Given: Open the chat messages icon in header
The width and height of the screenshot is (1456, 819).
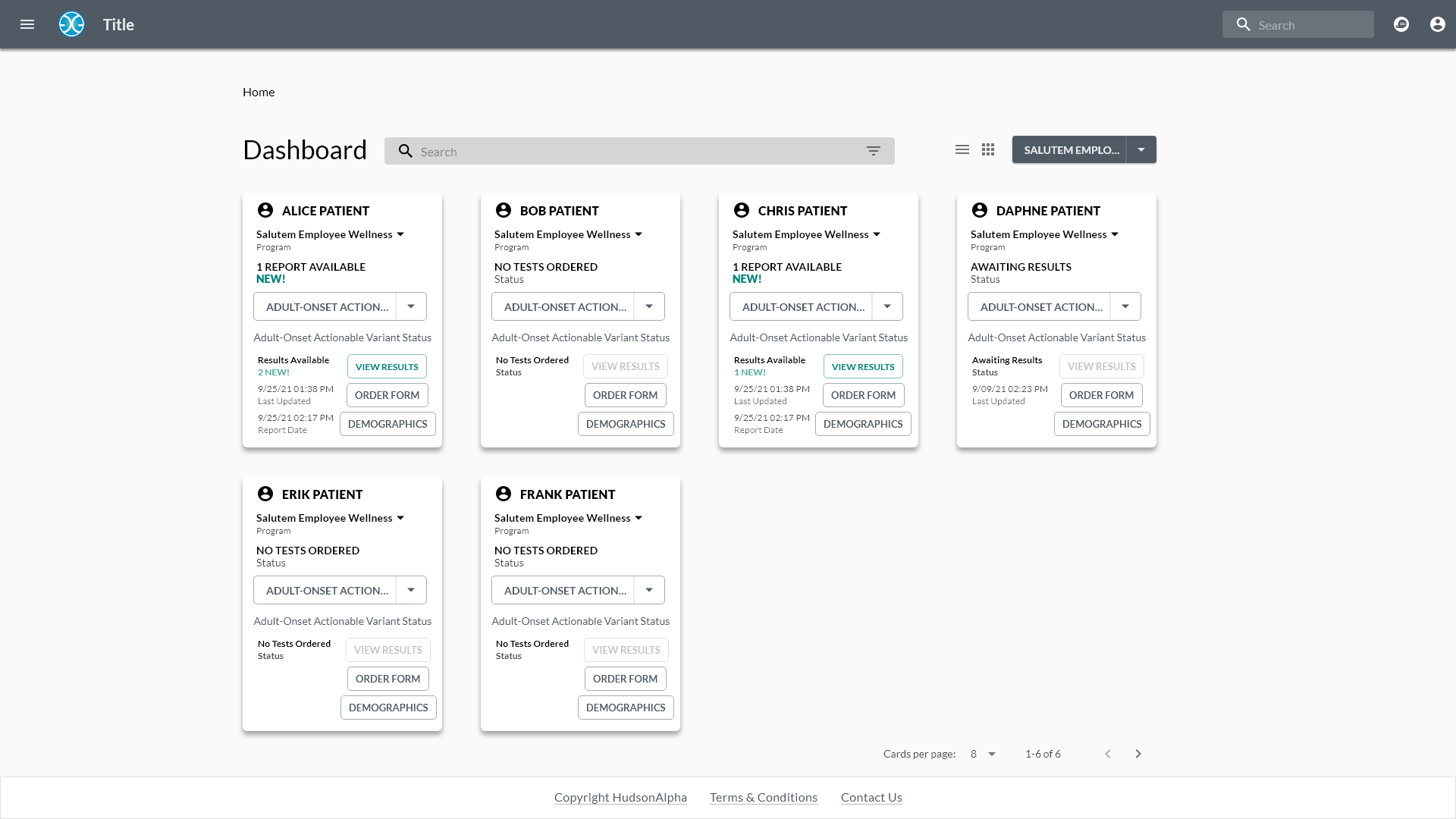Looking at the screenshot, I should pyautogui.click(x=1401, y=24).
